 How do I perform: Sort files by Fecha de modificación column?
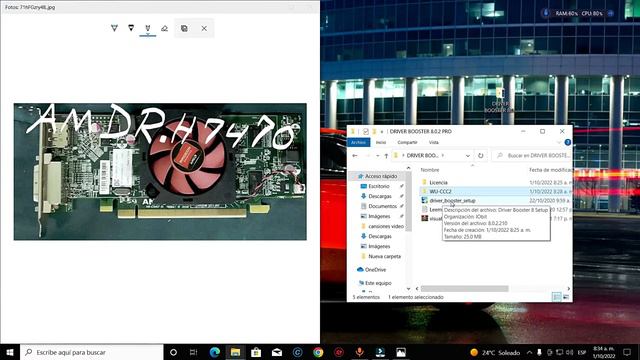click(550, 170)
